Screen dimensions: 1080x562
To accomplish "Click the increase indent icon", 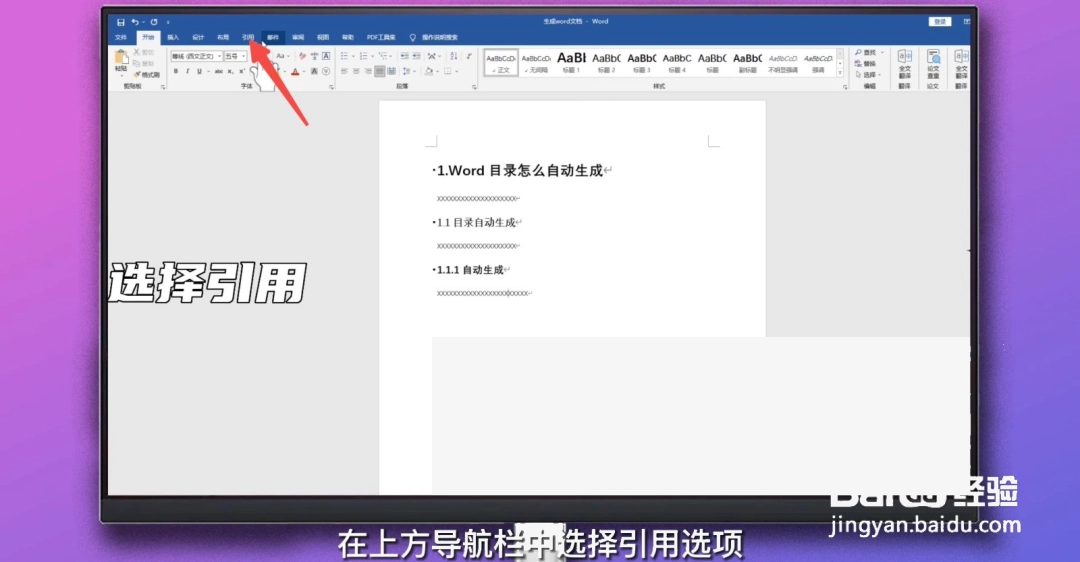I will click(416, 56).
